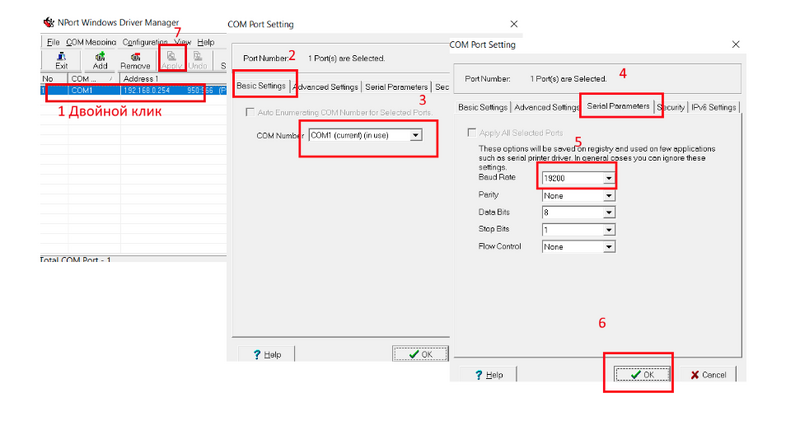Click the COM column header

pos(93,79)
